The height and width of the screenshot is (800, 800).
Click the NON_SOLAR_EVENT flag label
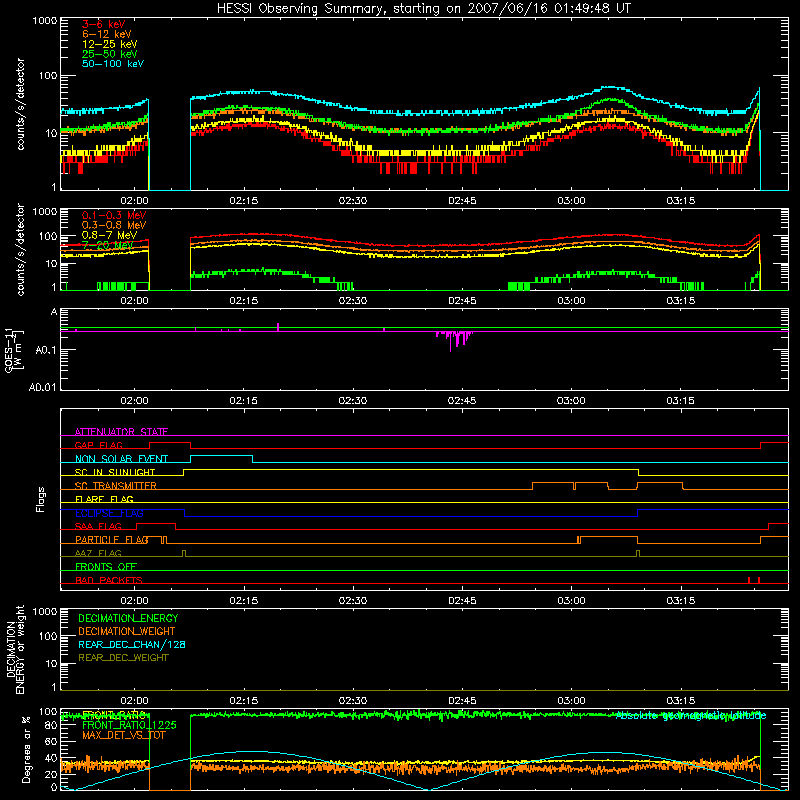coord(121,459)
